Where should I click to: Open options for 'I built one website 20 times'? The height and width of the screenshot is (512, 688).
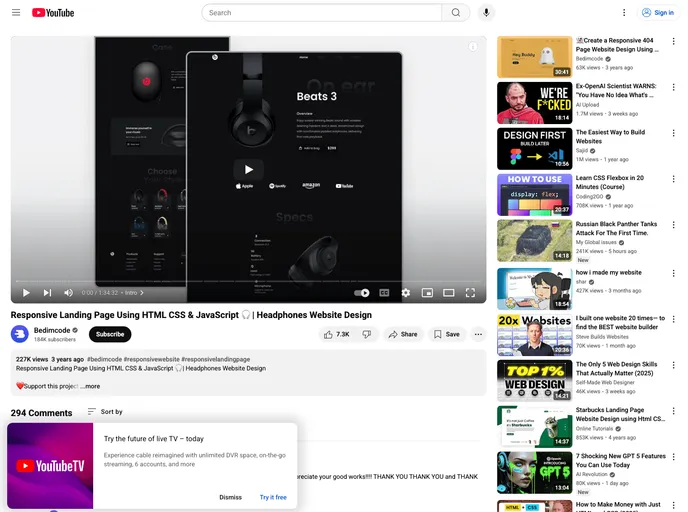point(674,319)
